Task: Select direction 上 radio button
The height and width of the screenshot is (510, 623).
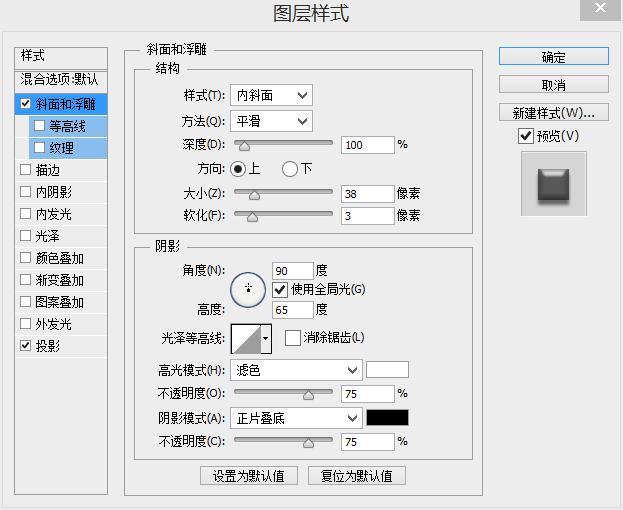Action: 238,169
